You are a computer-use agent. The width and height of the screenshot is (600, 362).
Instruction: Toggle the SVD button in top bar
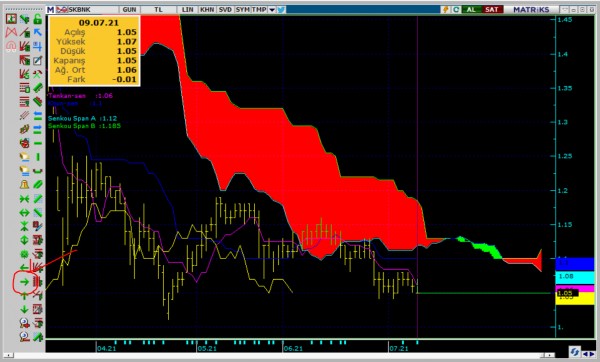coord(225,10)
